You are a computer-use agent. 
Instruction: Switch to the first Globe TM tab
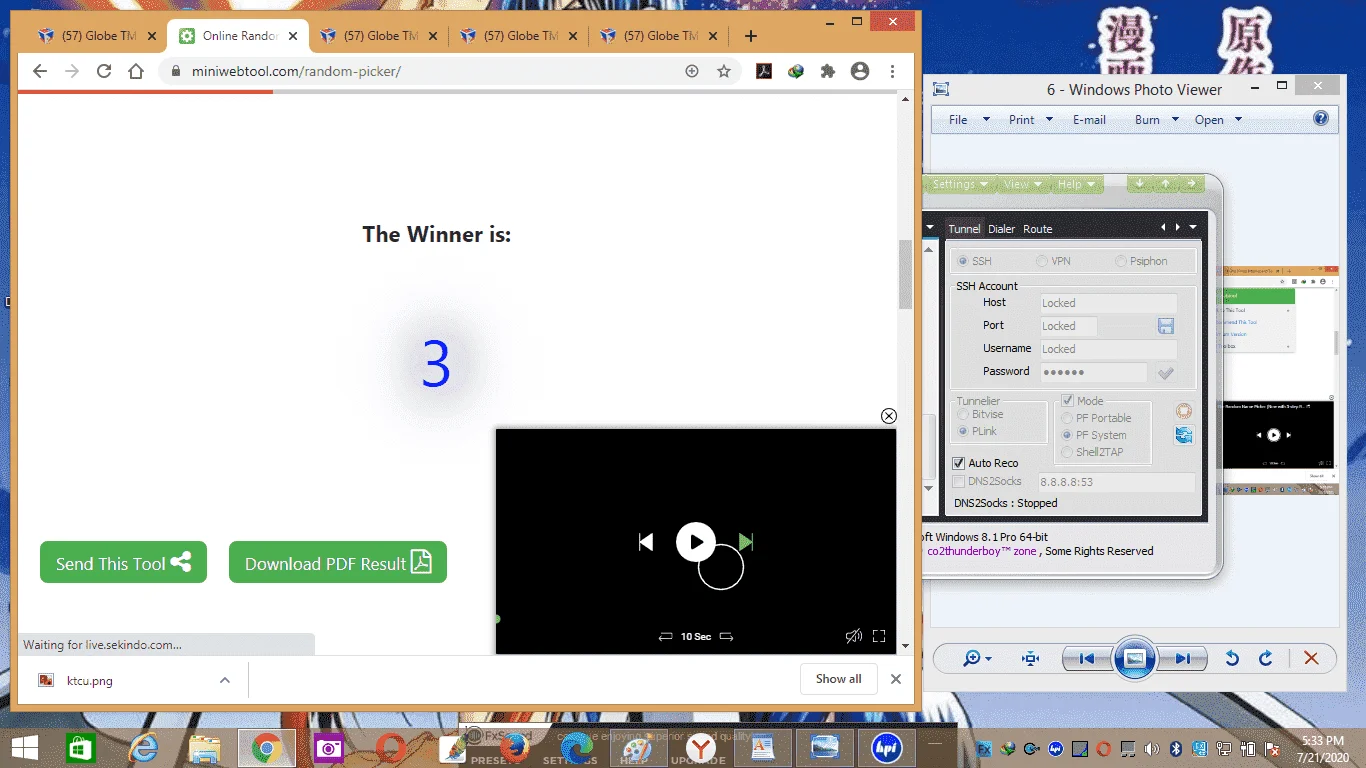(x=97, y=36)
